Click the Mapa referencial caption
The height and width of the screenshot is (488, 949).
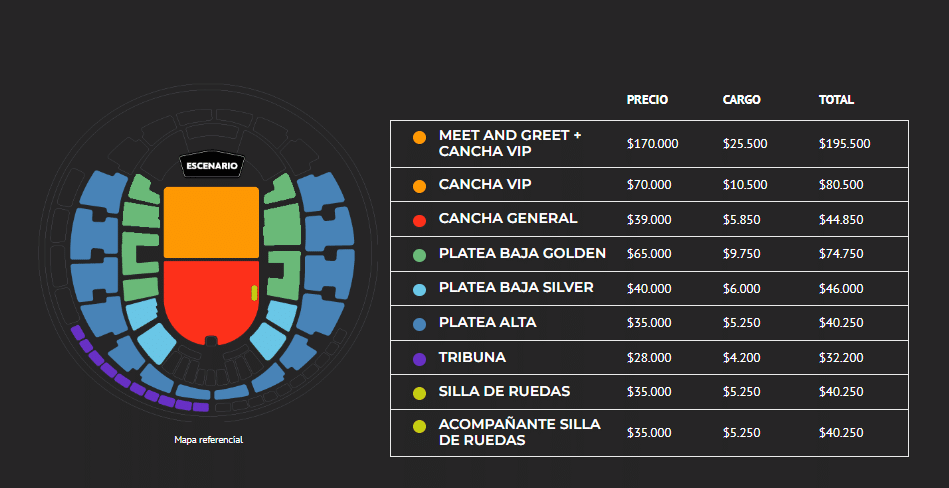click(x=209, y=440)
